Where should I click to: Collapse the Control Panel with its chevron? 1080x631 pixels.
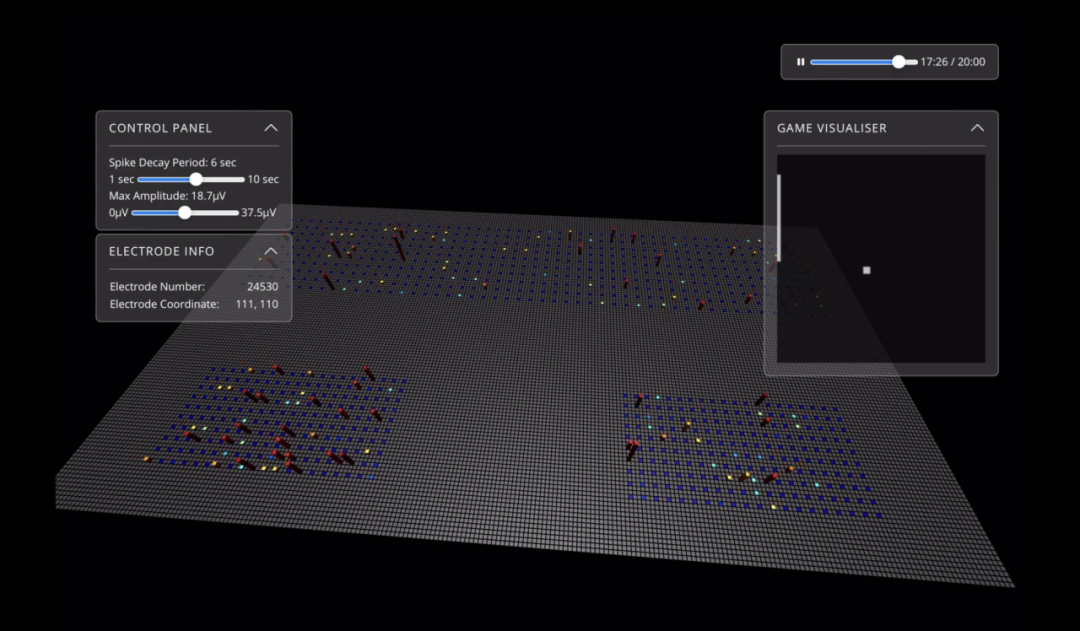[271, 128]
